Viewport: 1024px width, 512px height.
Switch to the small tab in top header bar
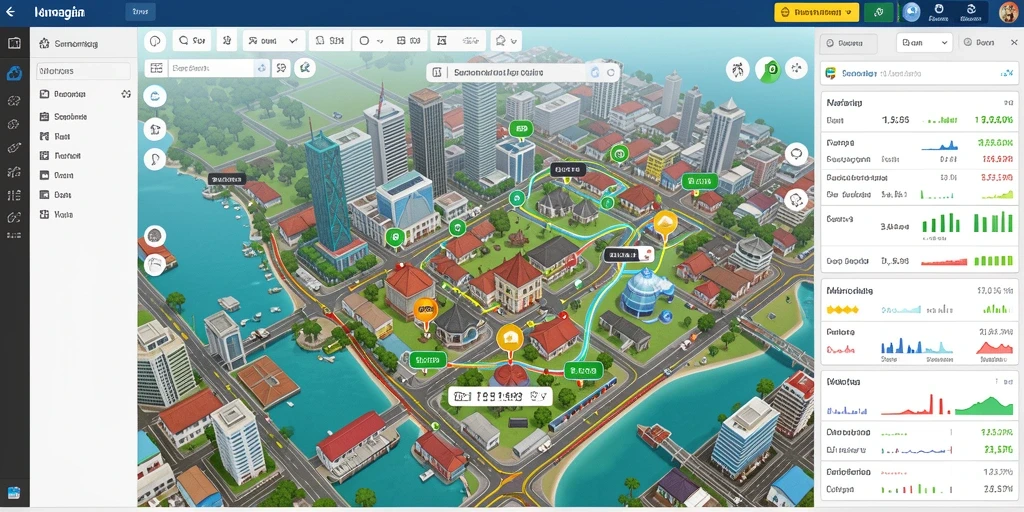point(139,11)
